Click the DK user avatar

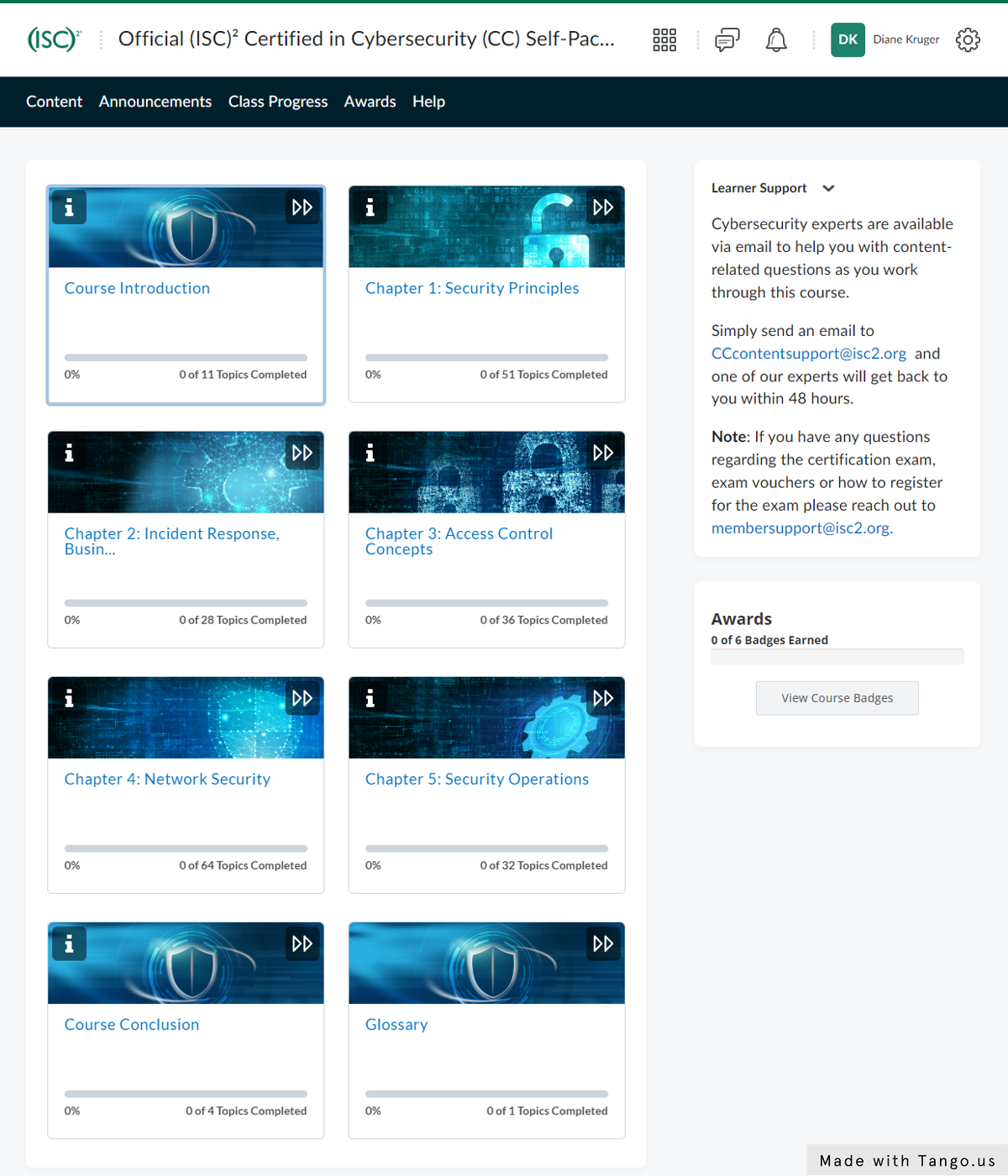(x=848, y=39)
